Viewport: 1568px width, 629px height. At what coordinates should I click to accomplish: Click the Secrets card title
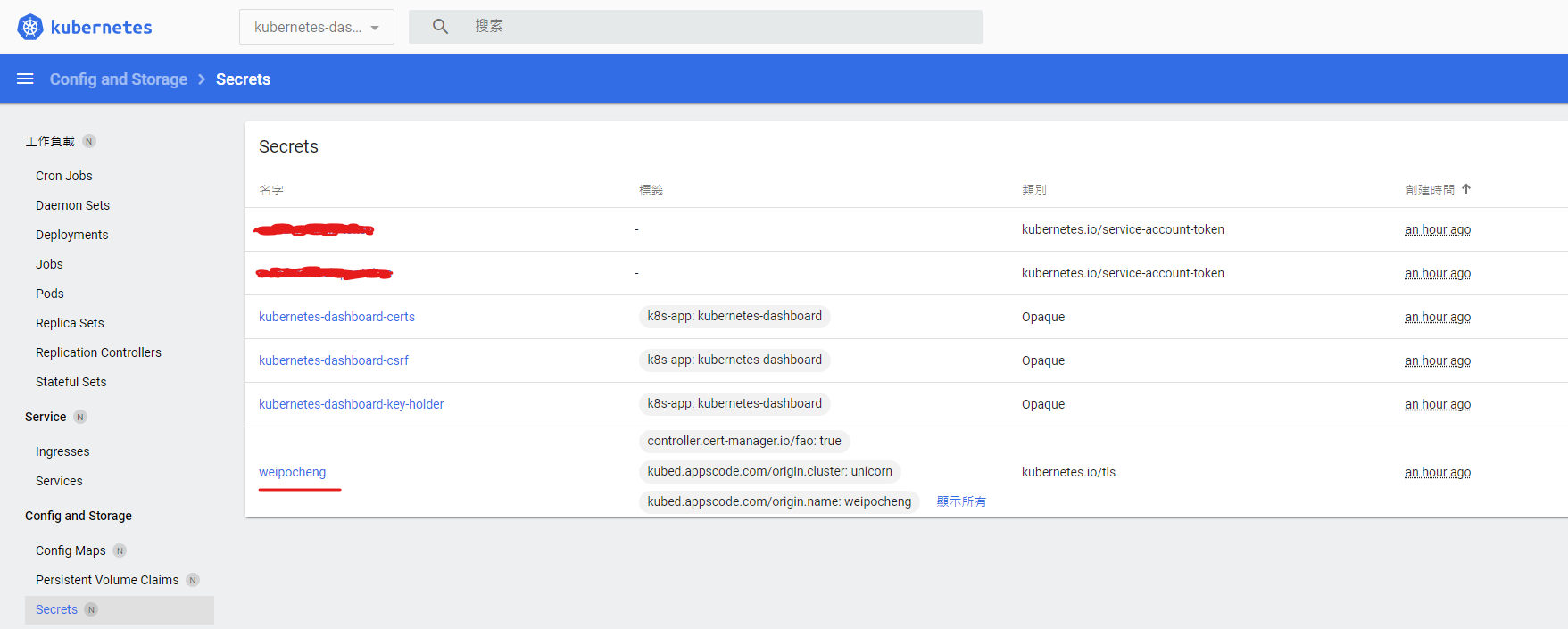(288, 146)
